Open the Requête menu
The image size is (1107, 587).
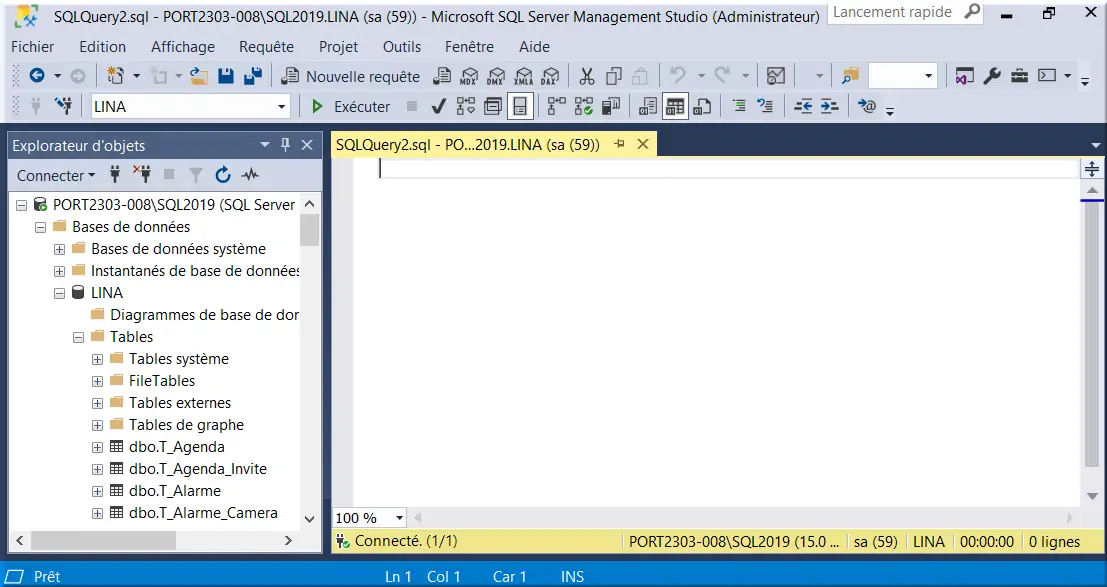(x=266, y=47)
